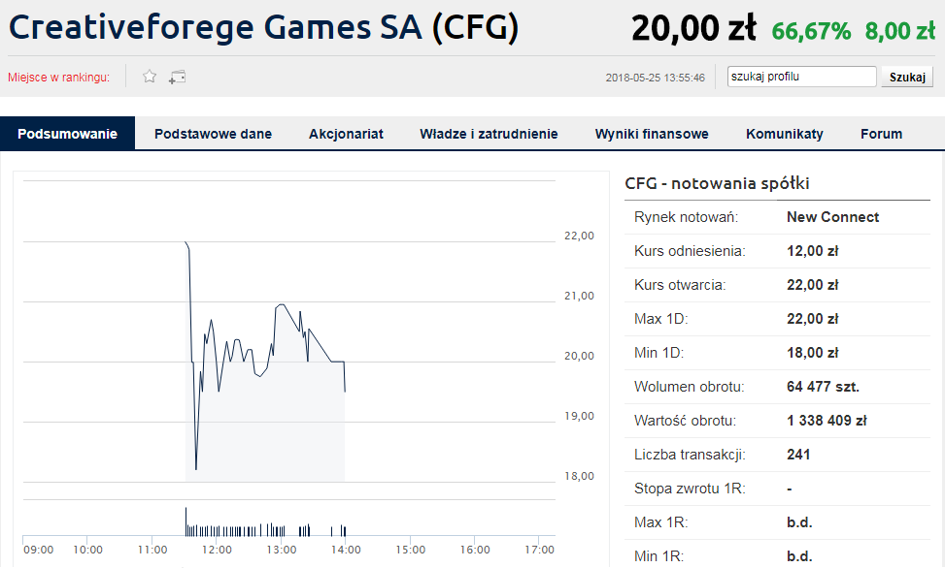Click the Szukaj search button
This screenshot has width=945, height=568.
[907, 77]
